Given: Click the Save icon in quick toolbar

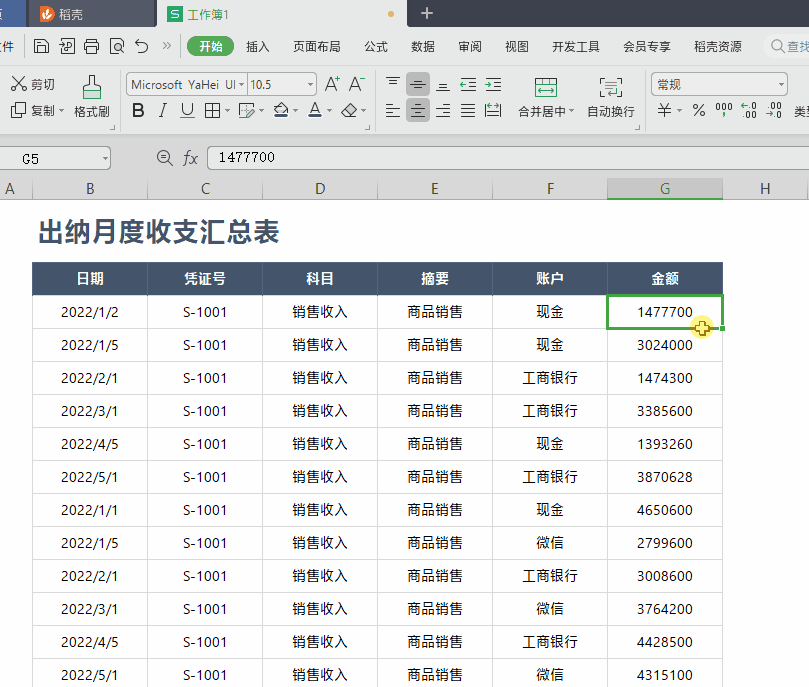Looking at the screenshot, I should tap(41, 46).
